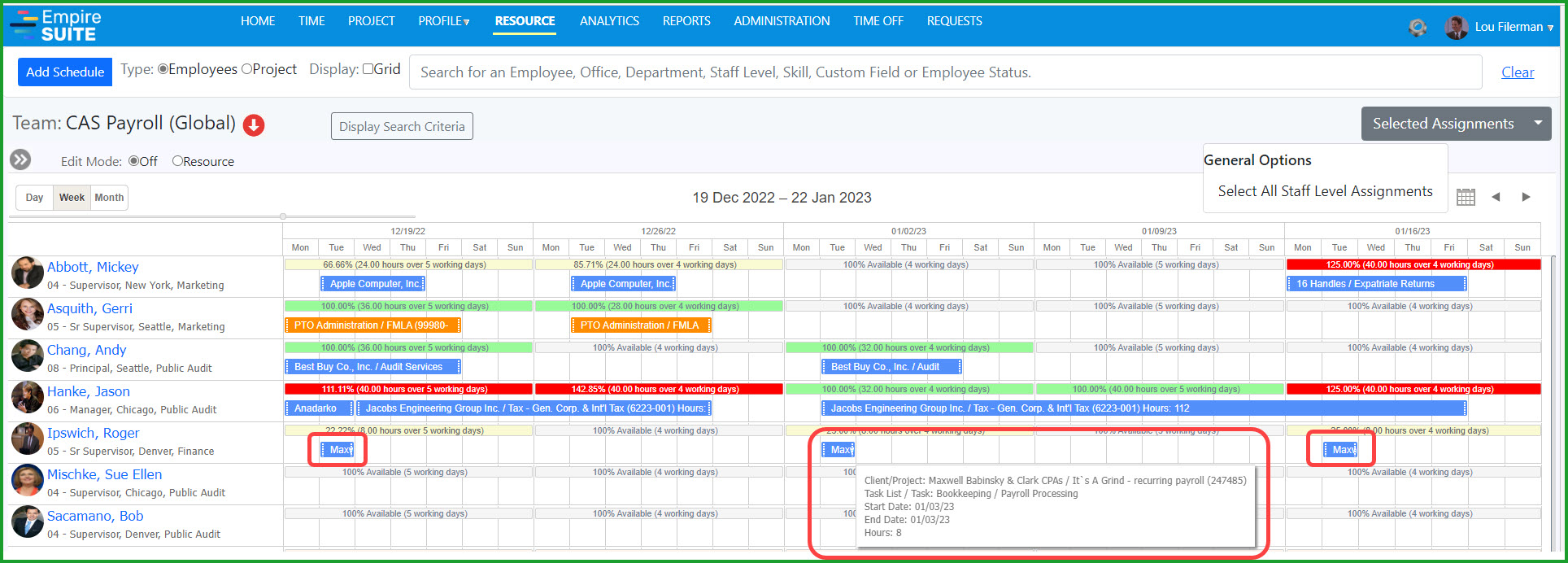Open Ipswich, Roger employee link
This screenshot has width=1568, height=563.
[94, 433]
